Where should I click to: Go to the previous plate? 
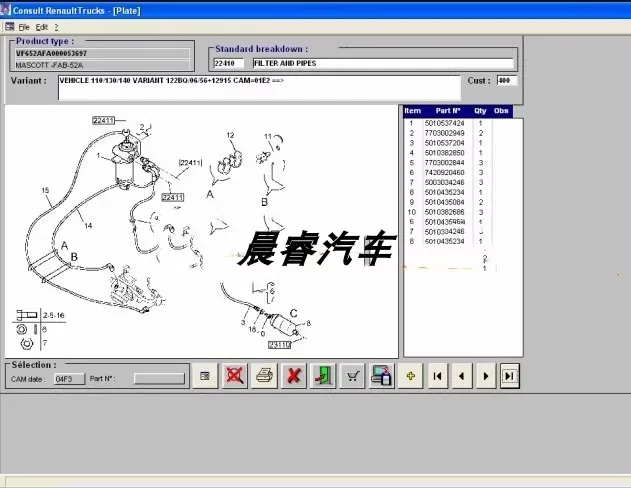tap(462, 376)
